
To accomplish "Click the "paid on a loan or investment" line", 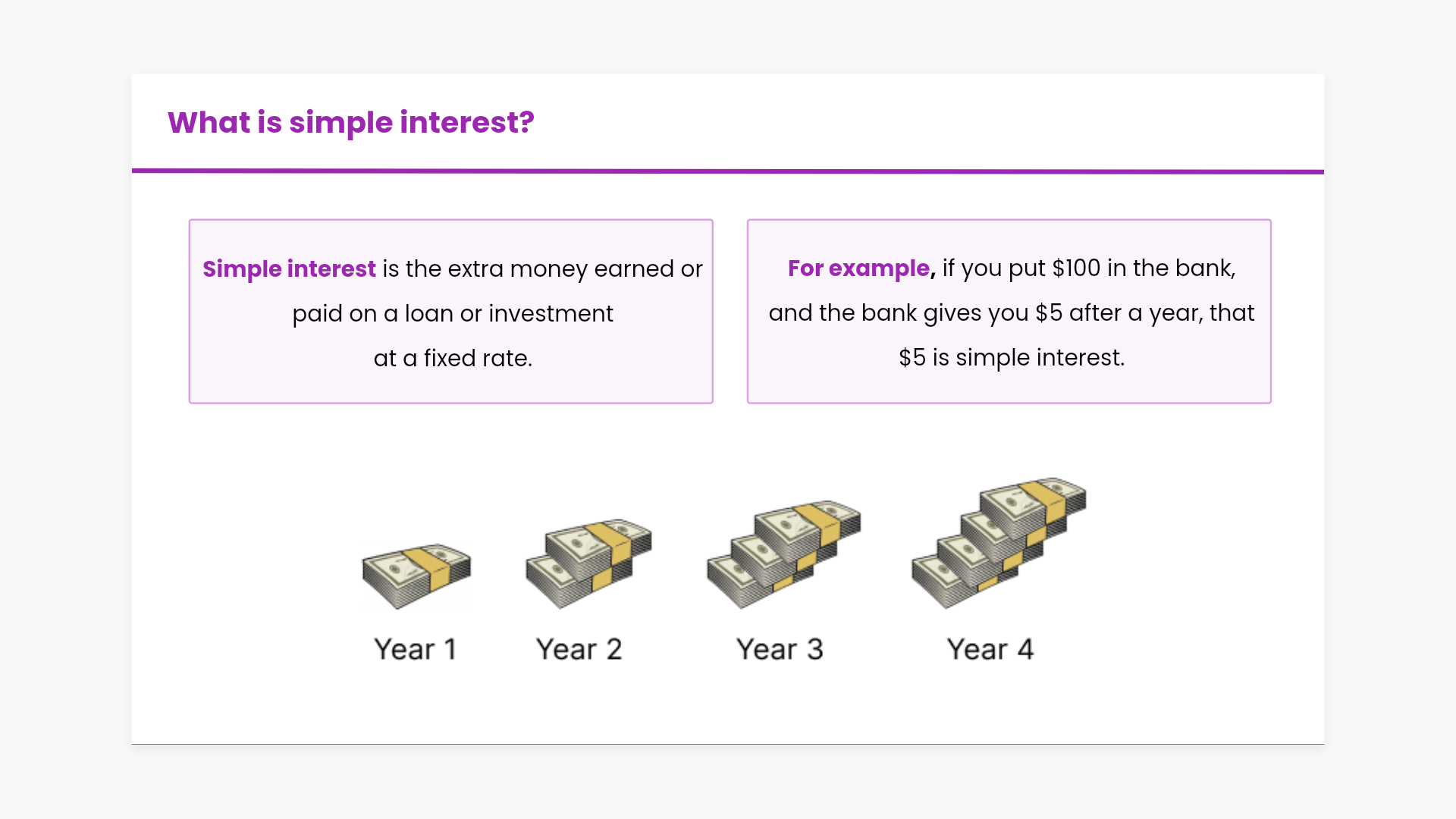I will [453, 314].
